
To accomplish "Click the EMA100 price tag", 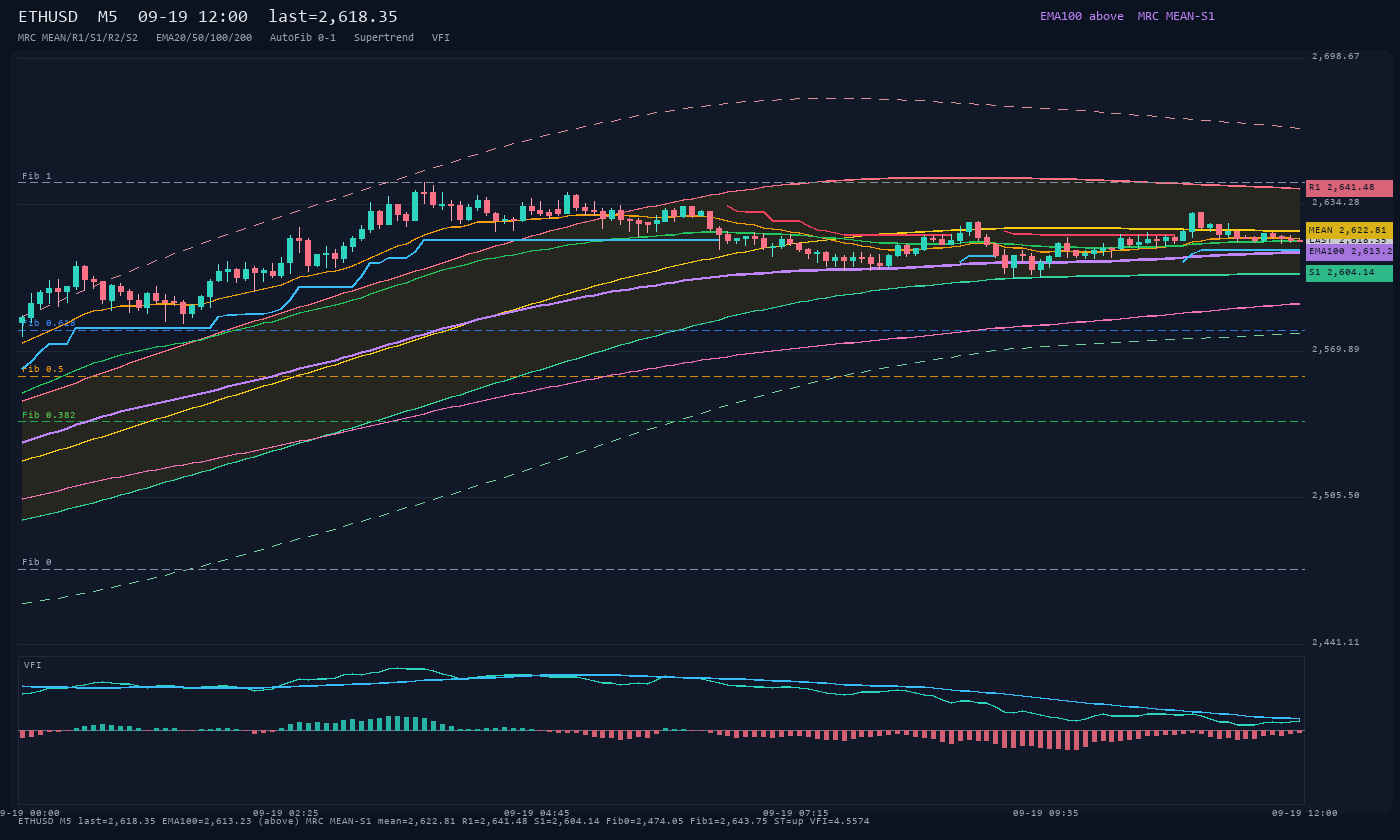I will tap(1349, 252).
